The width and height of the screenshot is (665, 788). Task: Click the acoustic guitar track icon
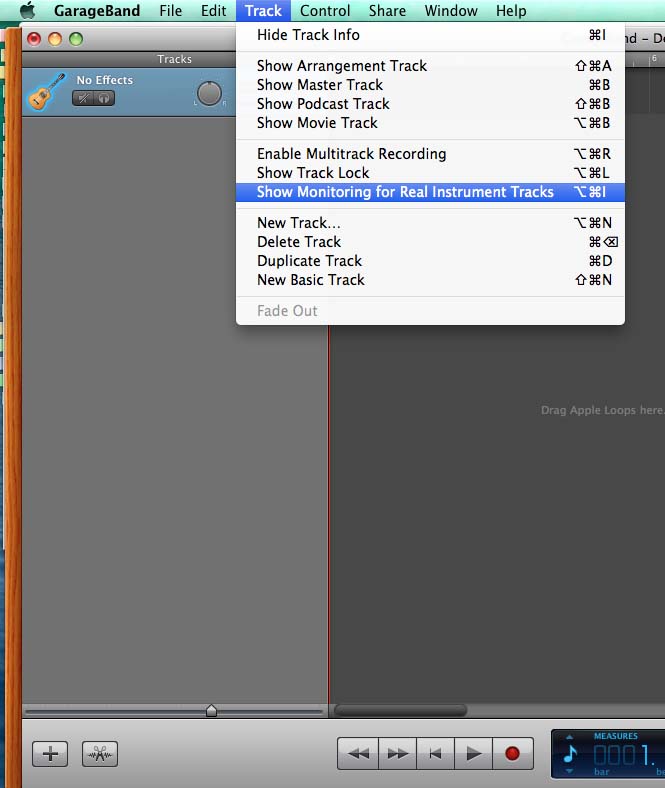tap(47, 92)
